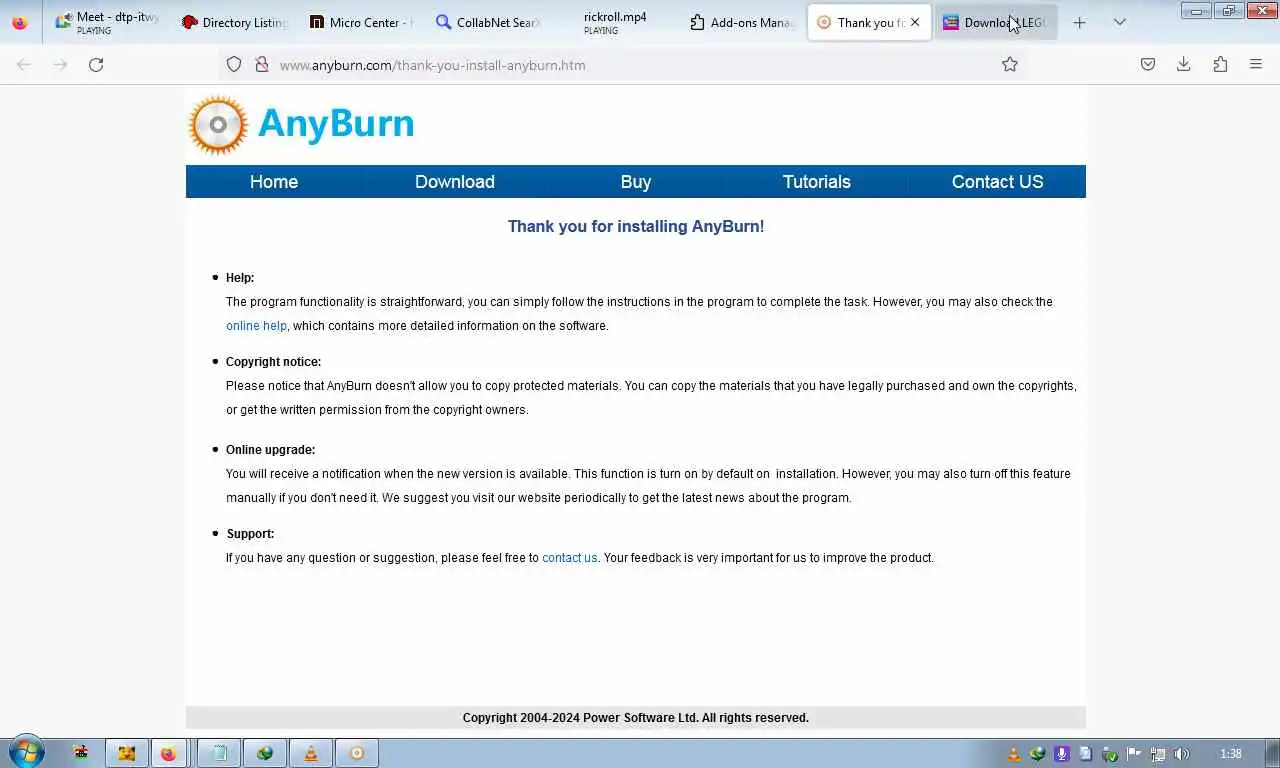Open Home in AnyBurn navigation
1280x768 pixels.
click(x=274, y=181)
